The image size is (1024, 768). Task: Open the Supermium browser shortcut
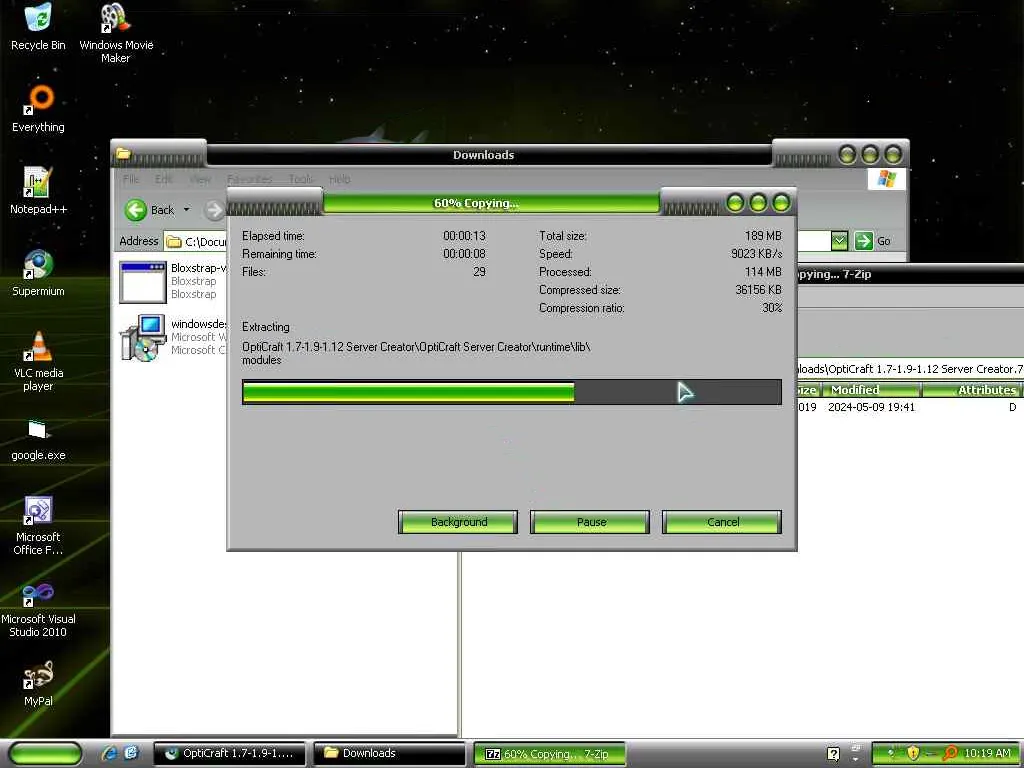tap(38, 273)
